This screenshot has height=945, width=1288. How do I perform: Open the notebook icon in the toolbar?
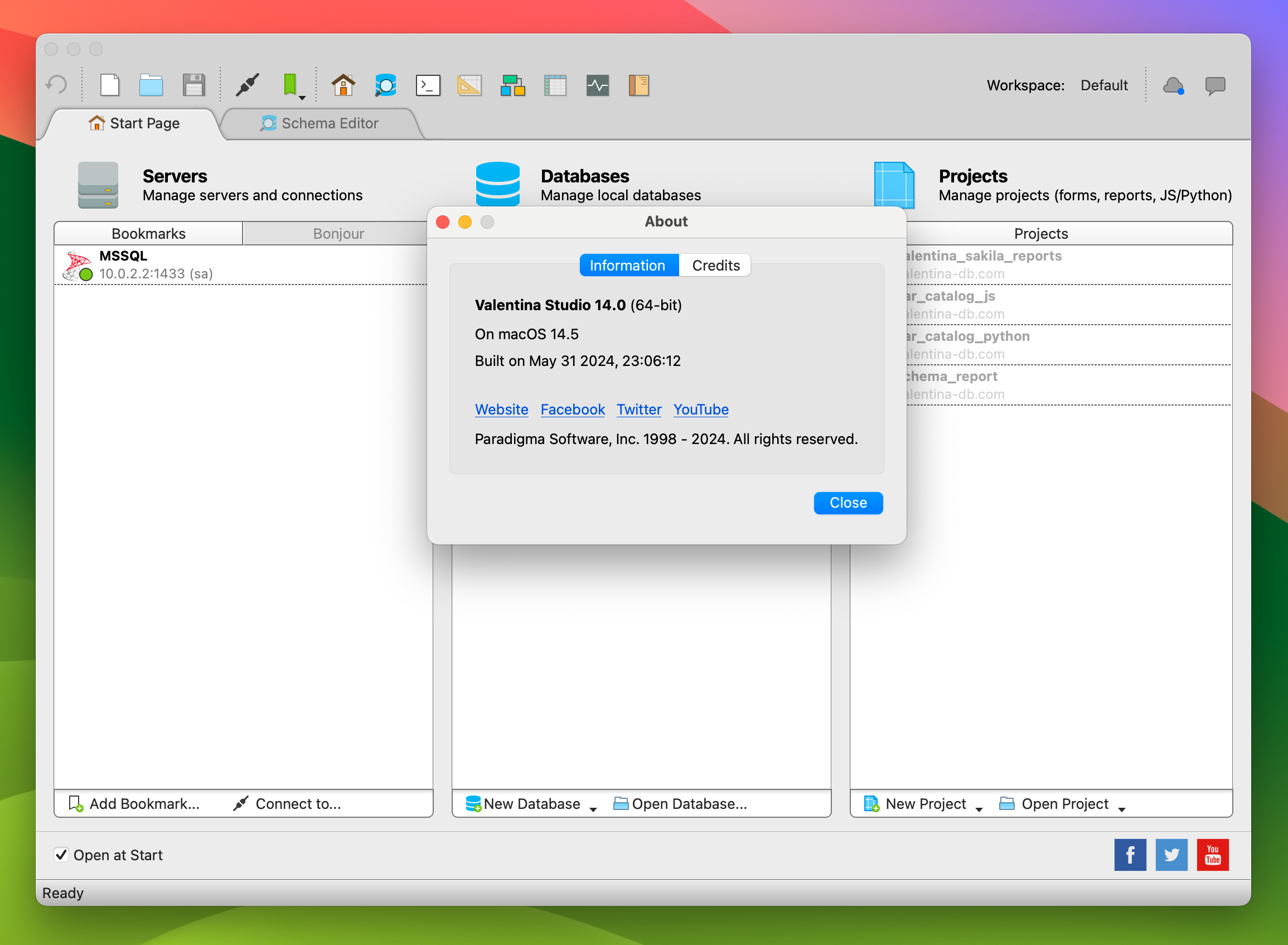click(638, 85)
